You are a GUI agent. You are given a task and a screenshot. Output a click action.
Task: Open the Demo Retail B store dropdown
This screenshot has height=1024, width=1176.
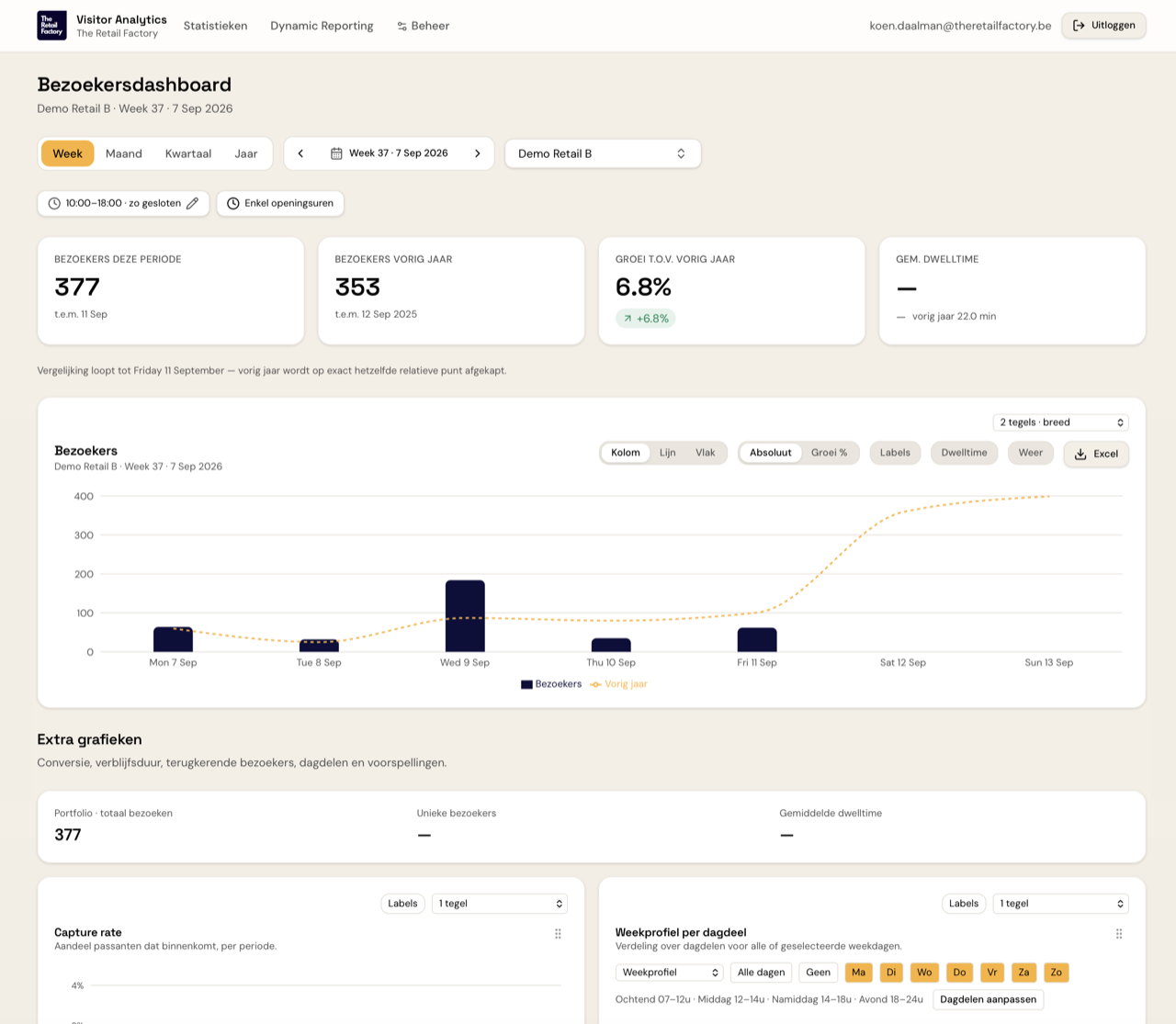[x=603, y=153]
